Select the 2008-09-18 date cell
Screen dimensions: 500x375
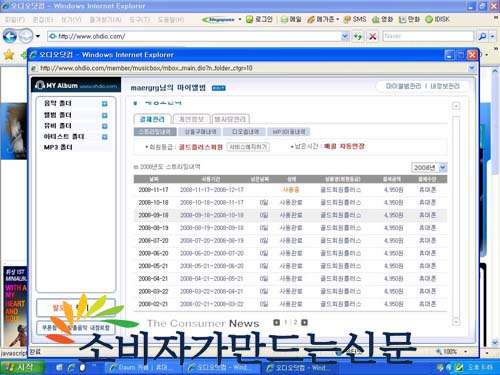click(153, 215)
